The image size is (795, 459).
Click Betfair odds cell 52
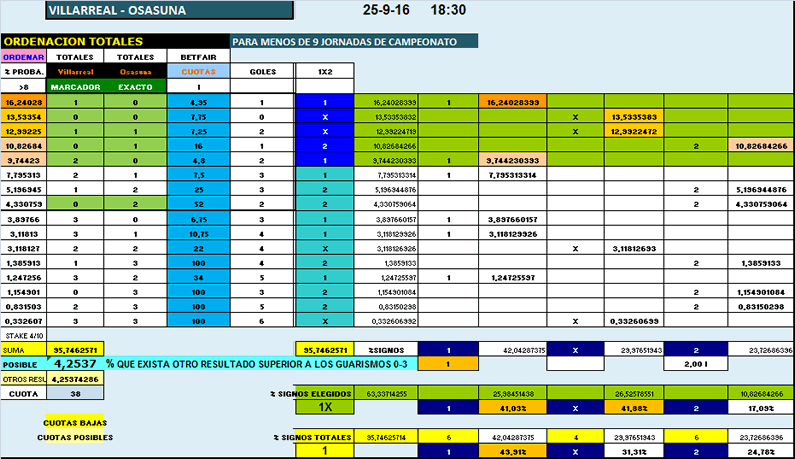click(x=198, y=204)
